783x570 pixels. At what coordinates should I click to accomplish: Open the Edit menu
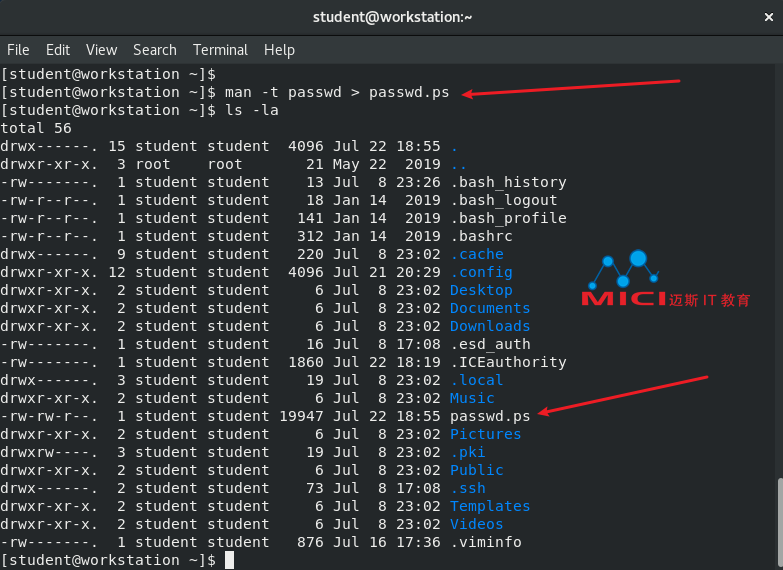click(58, 50)
